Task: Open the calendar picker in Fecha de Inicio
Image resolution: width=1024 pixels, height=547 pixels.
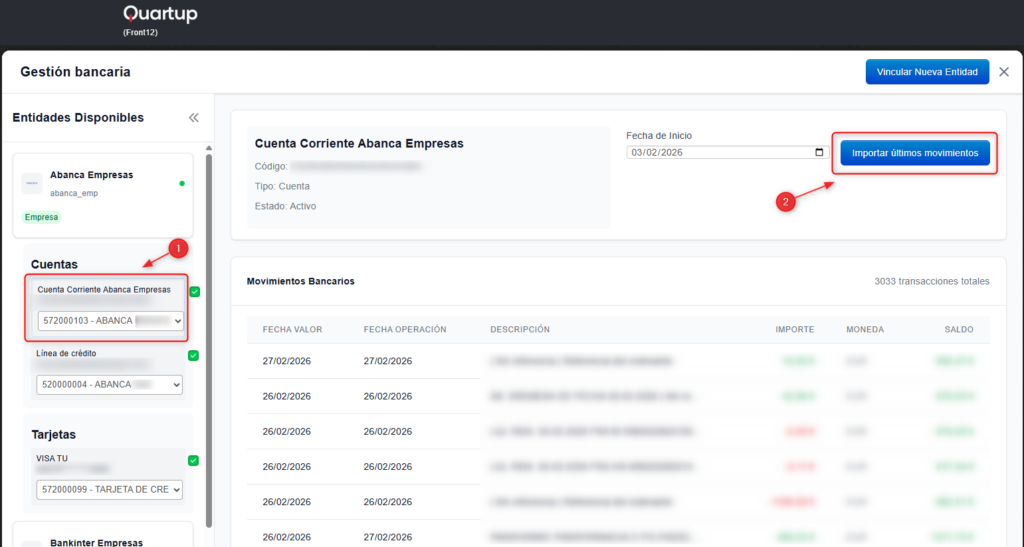Action: 820,153
